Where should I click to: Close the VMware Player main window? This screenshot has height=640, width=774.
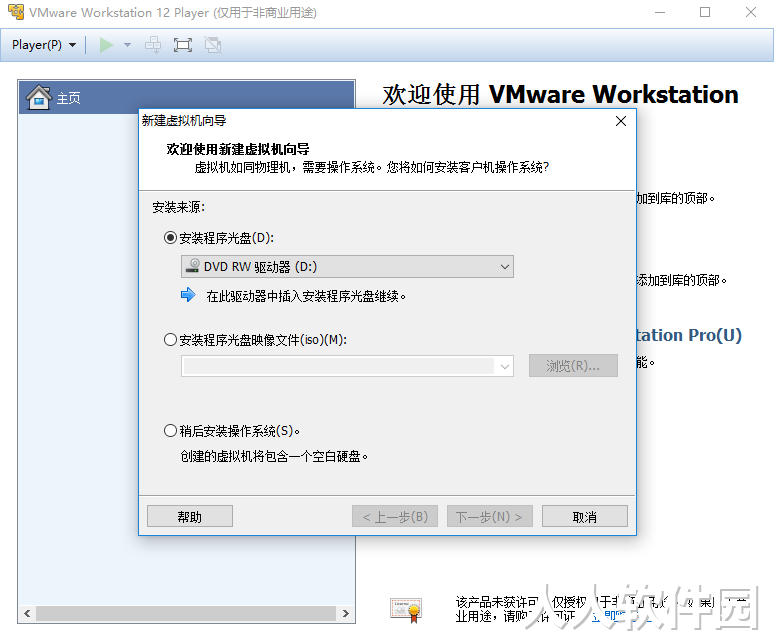coord(751,12)
